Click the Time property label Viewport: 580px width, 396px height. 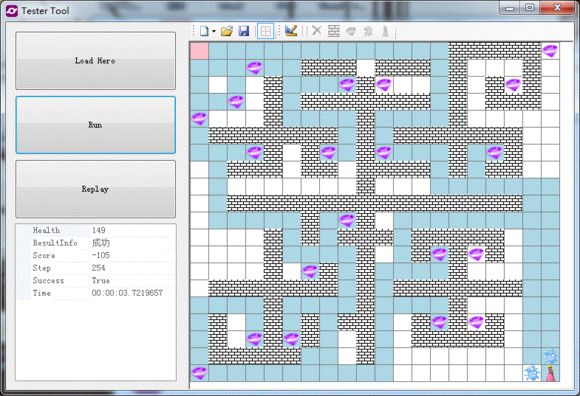point(41,293)
